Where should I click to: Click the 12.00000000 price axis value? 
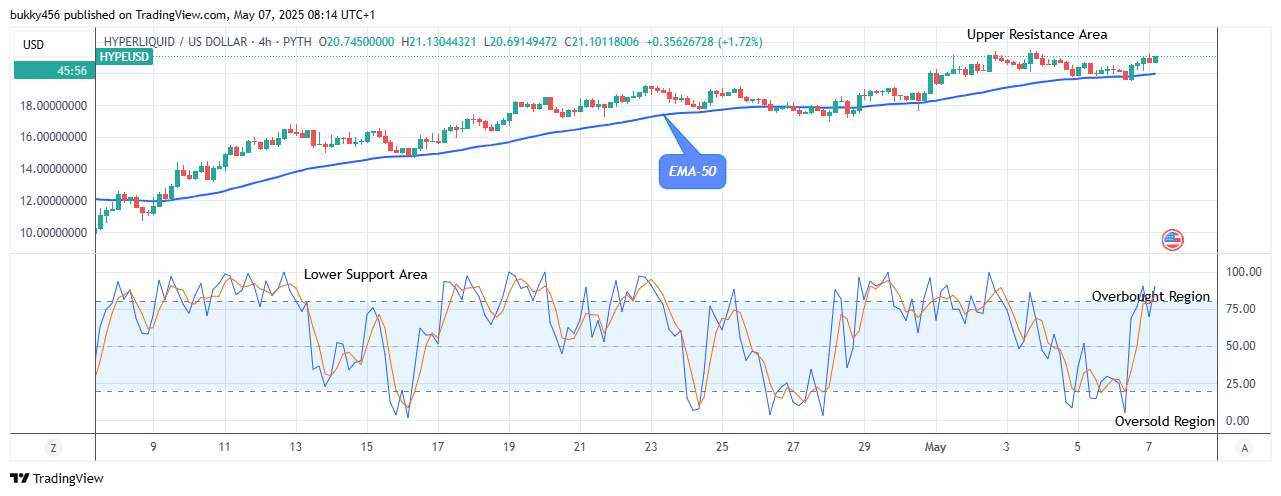(54, 201)
